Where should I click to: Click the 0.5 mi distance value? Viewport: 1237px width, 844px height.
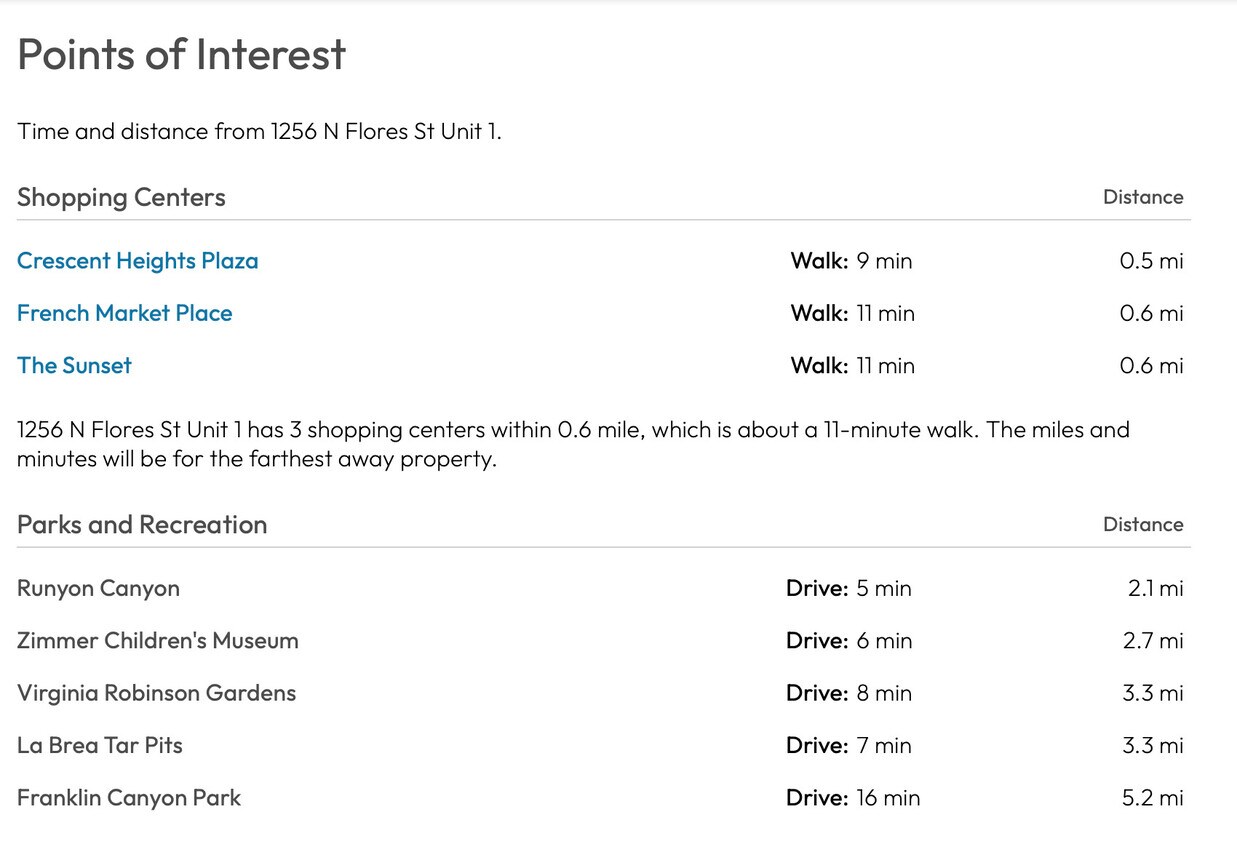click(x=1150, y=261)
